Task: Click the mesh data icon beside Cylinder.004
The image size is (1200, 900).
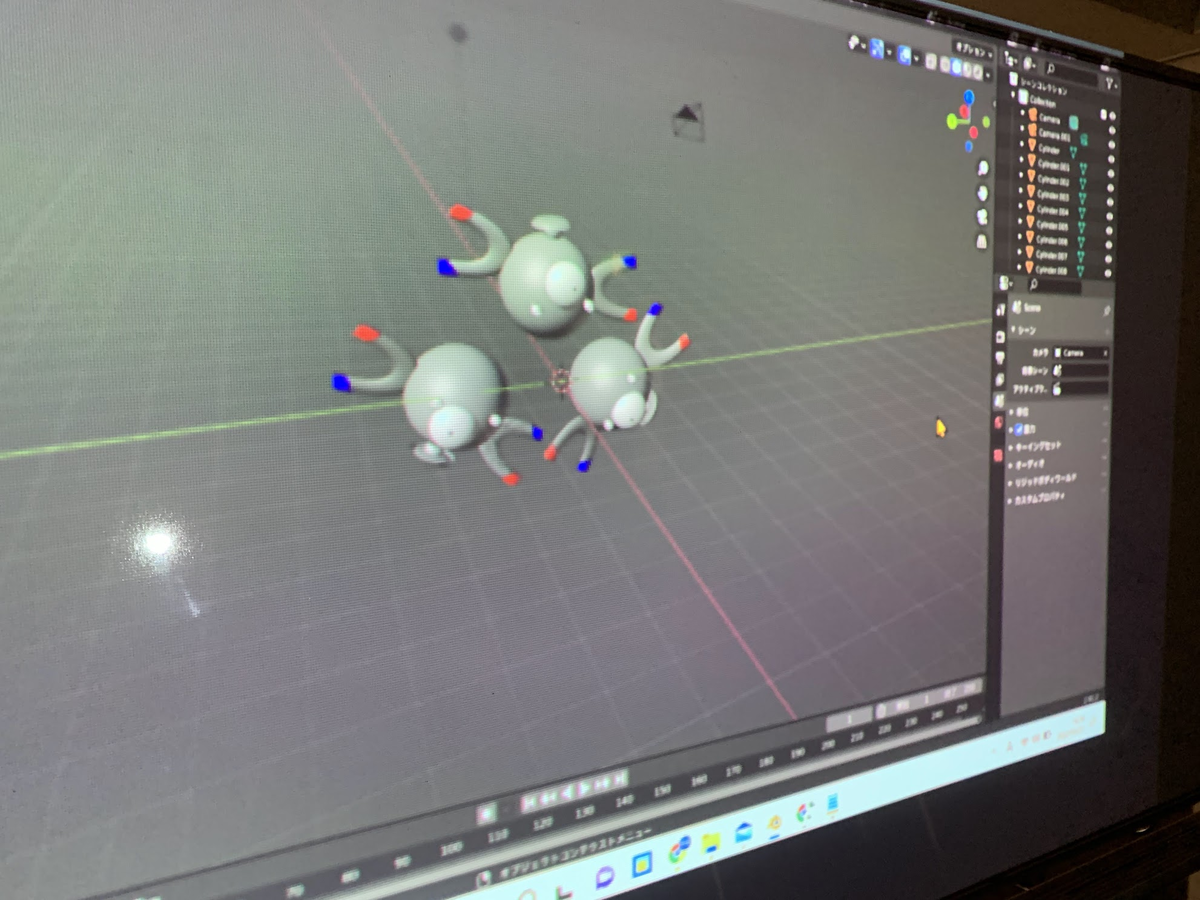Action: pos(1082,213)
